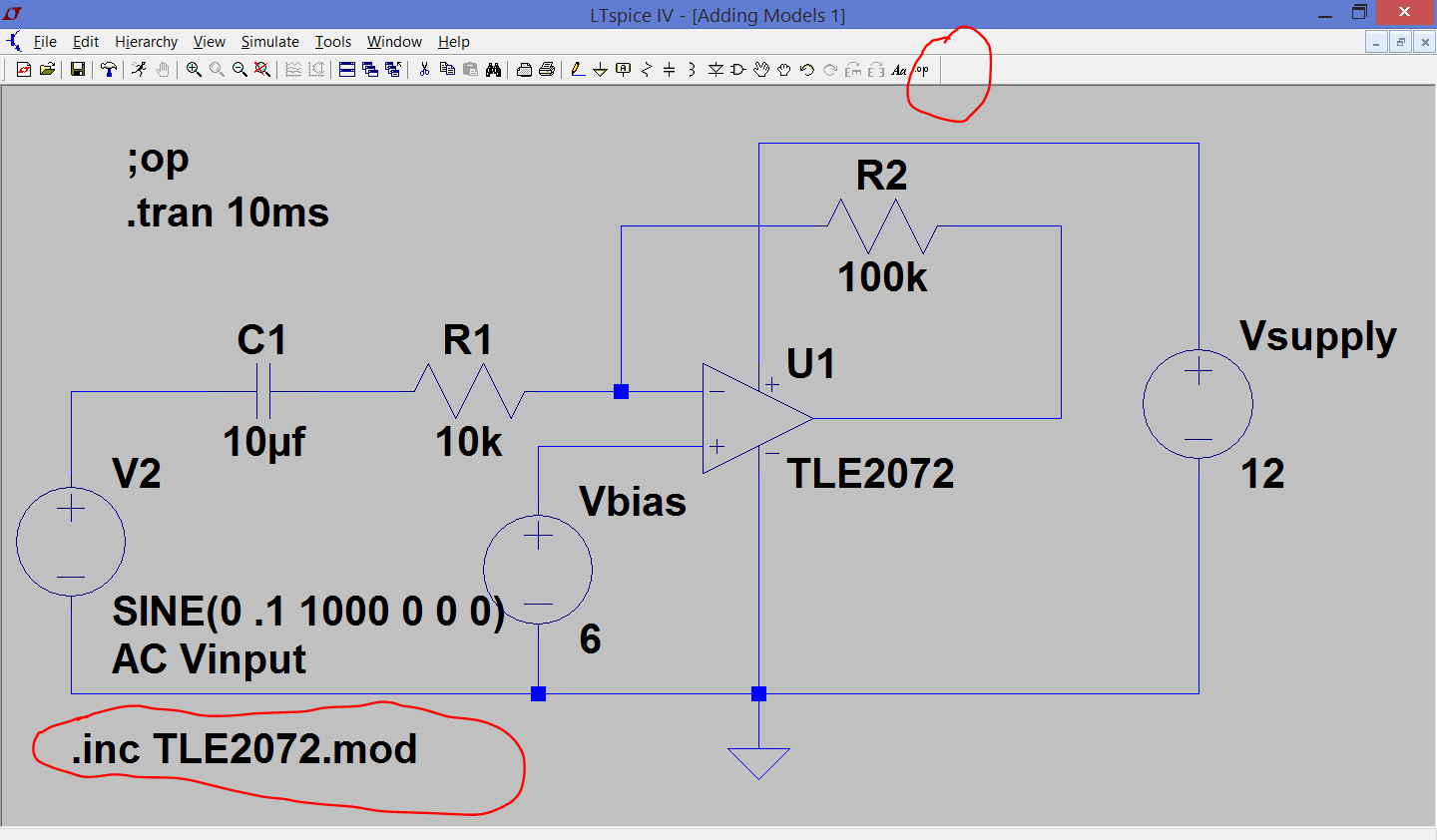Screen dimensions: 1437x840
Task: Click the AC Vinput text
Action: coord(209,659)
